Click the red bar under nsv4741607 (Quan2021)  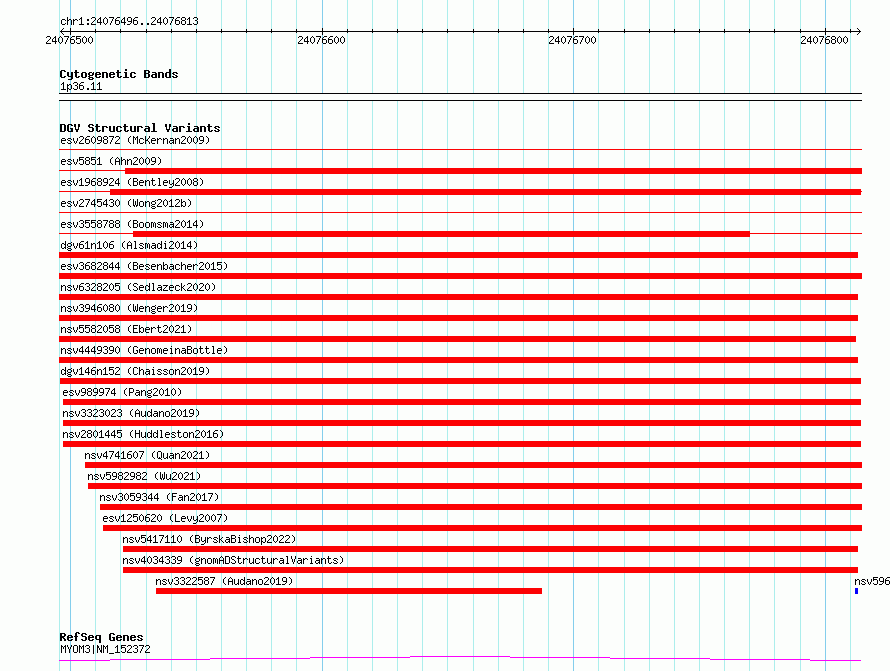point(473,465)
